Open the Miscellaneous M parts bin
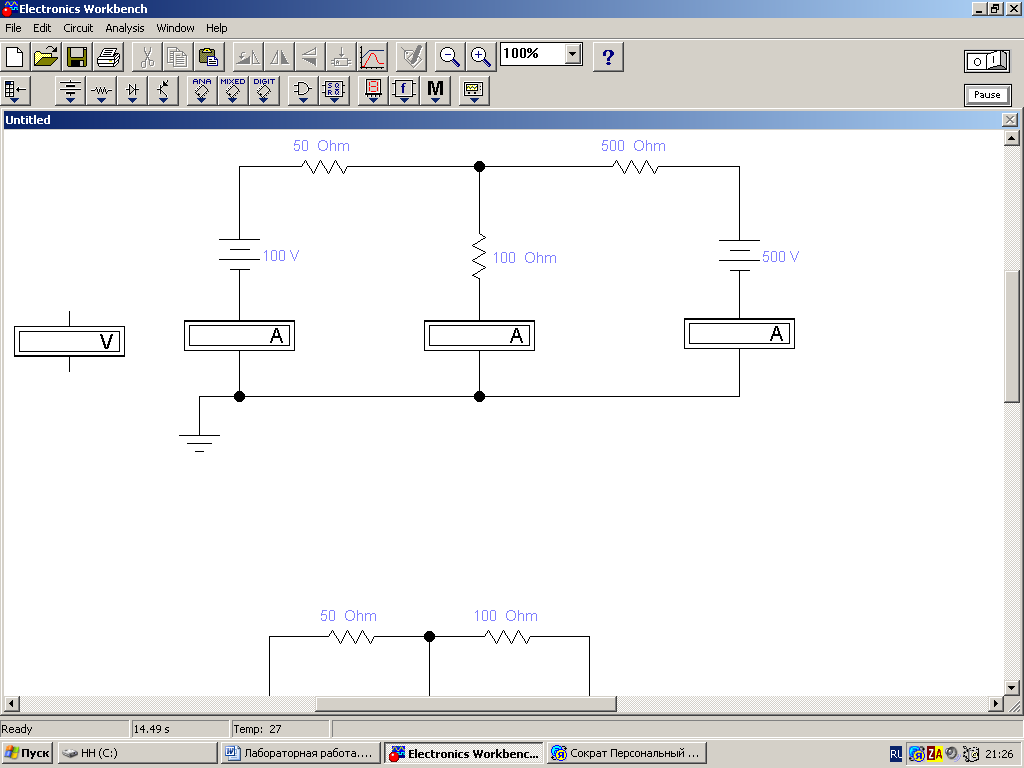This screenshot has width=1024, height=768. coord(436,90)
